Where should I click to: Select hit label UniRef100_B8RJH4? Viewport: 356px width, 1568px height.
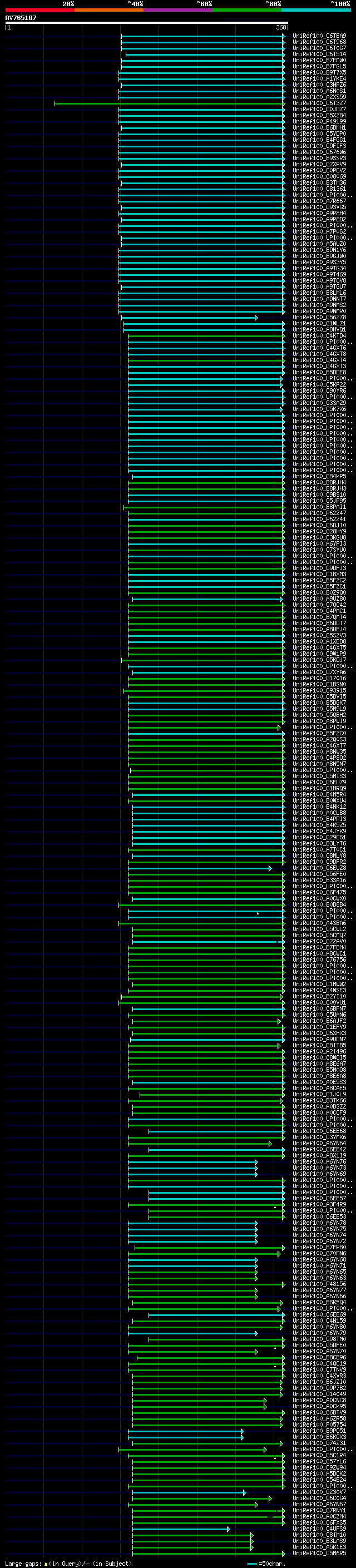pos(319,482)
